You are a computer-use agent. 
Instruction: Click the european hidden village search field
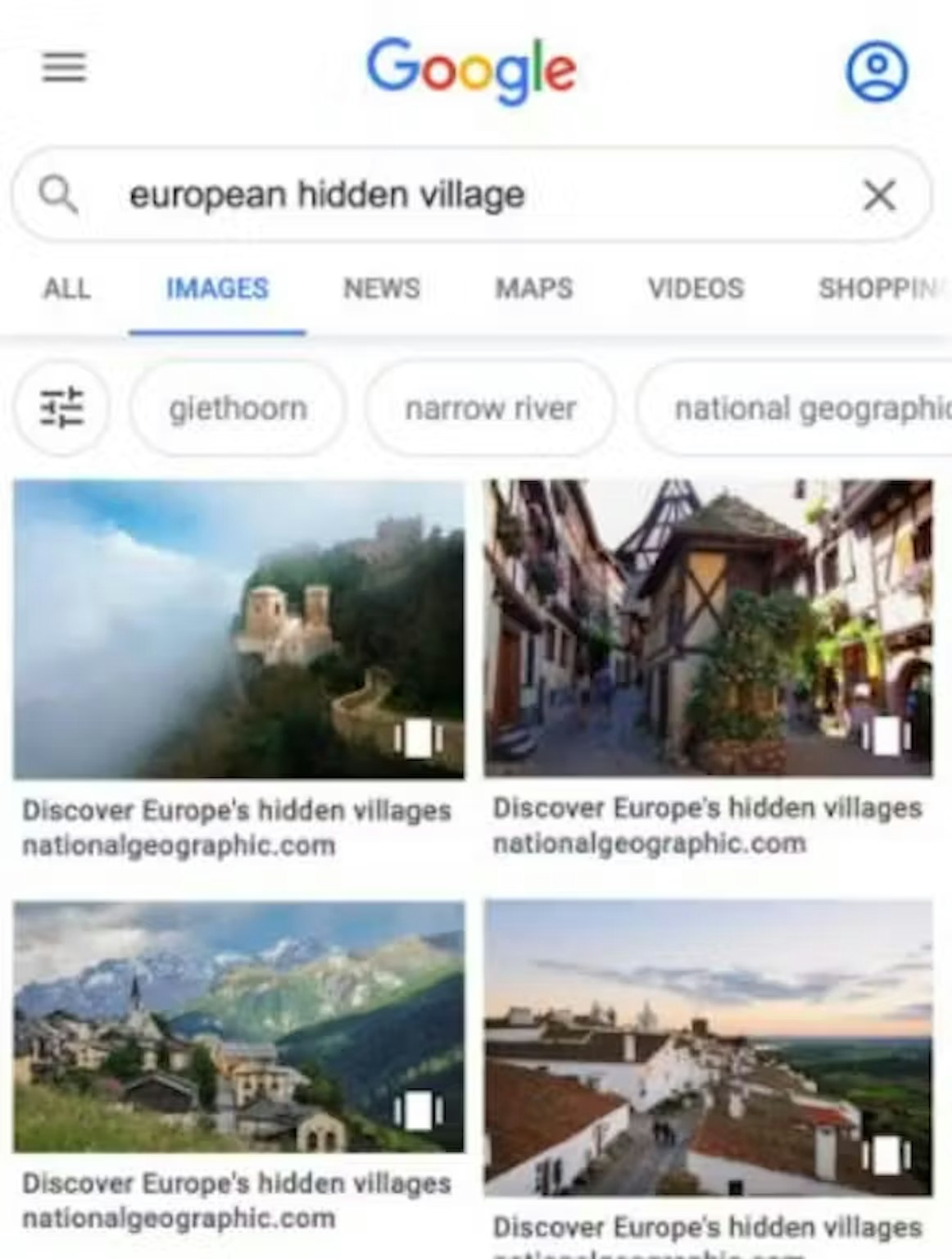coord(471,195)
